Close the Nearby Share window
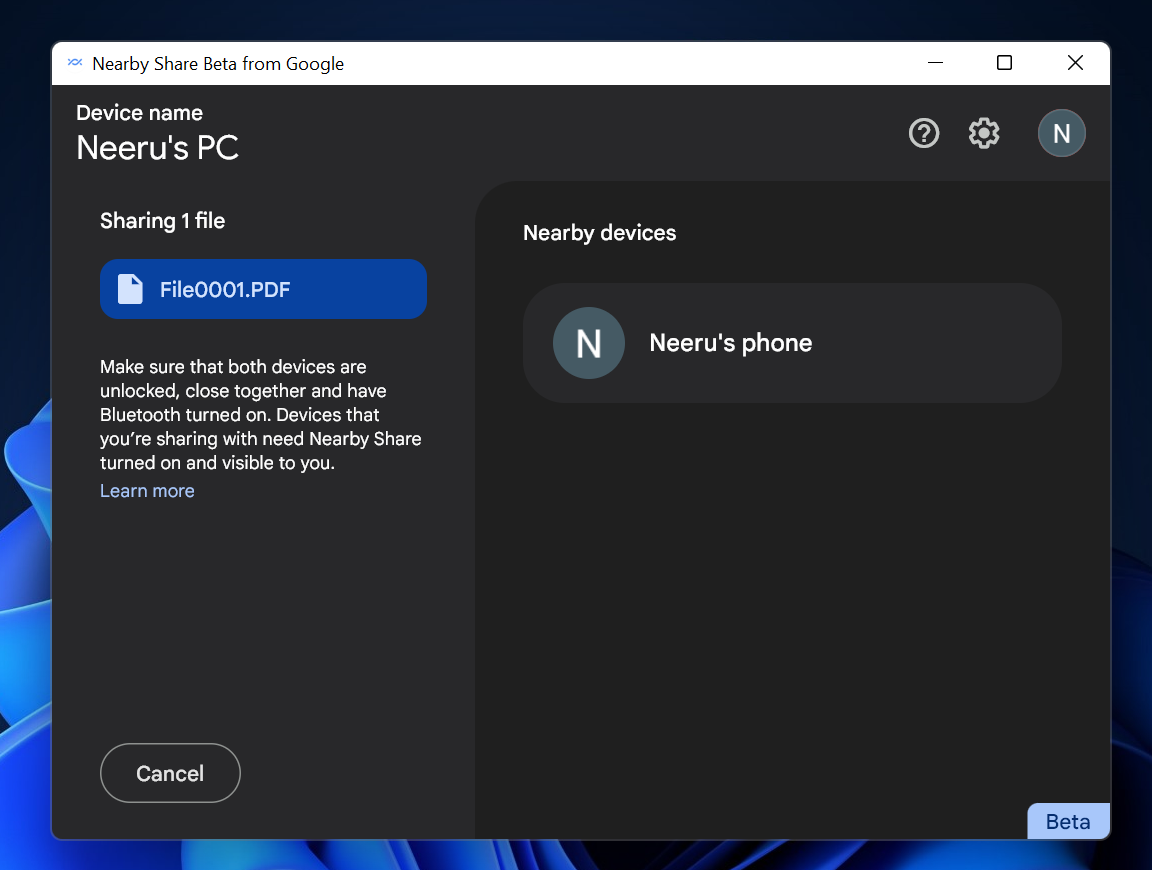This screenshot has height=870, width=1152. pyautogui.click(x=1075, y=63)
